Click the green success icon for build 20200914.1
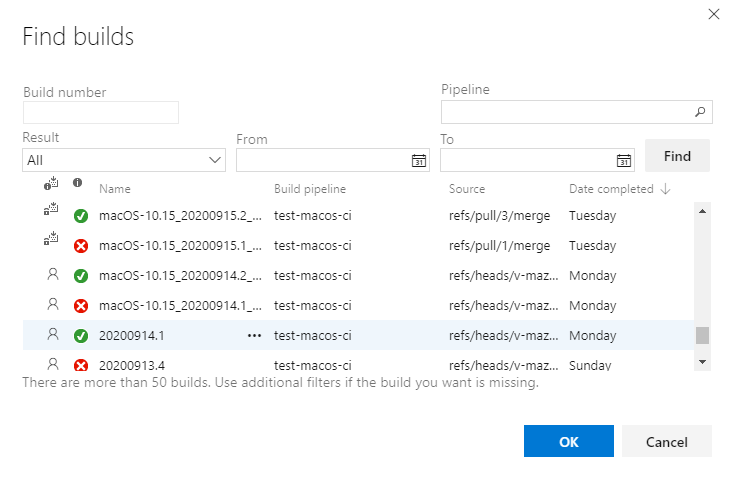 (x=81, y=336)
